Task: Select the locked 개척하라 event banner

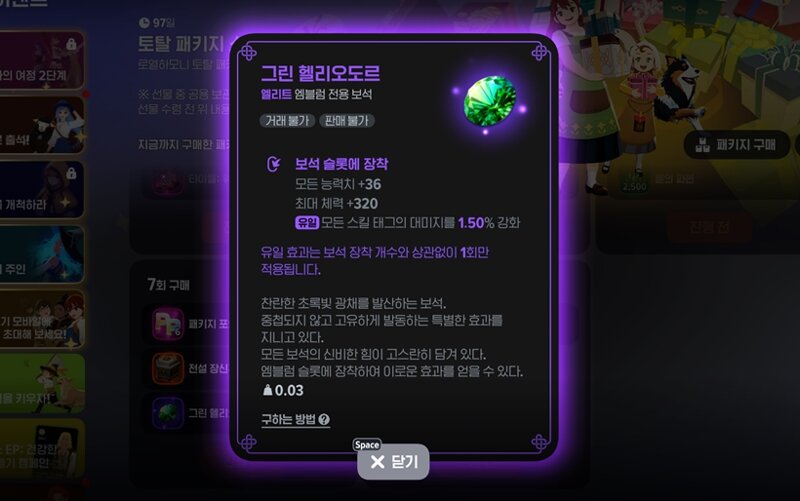Action: coord(42,189)
